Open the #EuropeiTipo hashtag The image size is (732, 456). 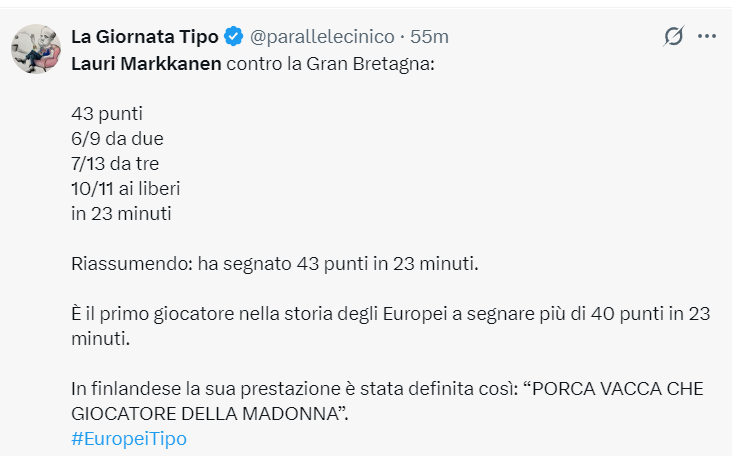pos(129,438)
